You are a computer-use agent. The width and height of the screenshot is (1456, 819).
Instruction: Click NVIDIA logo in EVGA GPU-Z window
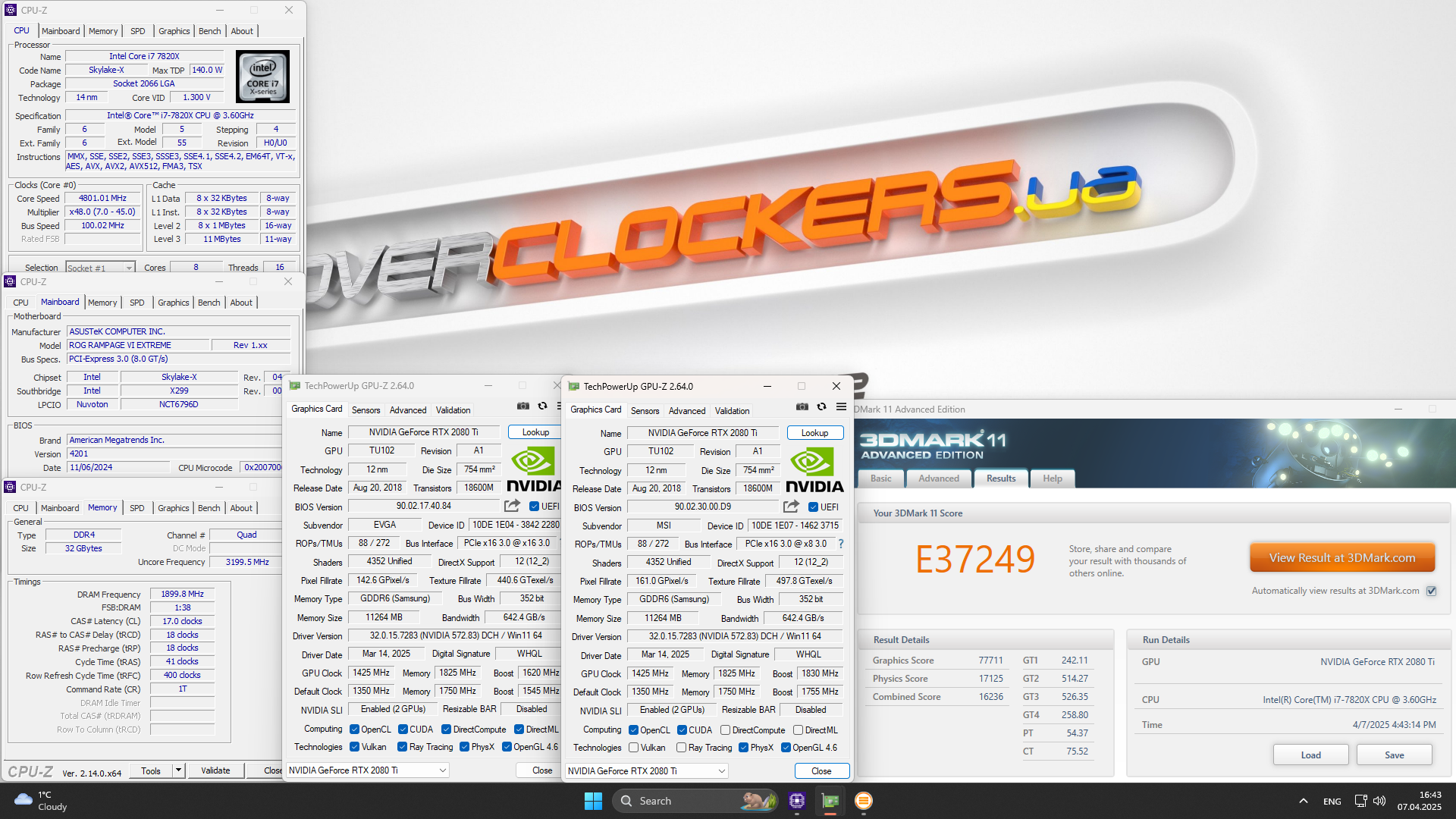(x=534, y=470)
